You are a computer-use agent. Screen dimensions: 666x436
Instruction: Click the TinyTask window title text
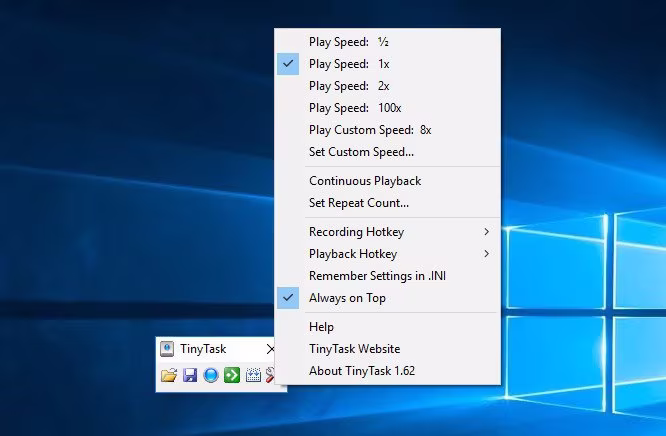[203, 349]
